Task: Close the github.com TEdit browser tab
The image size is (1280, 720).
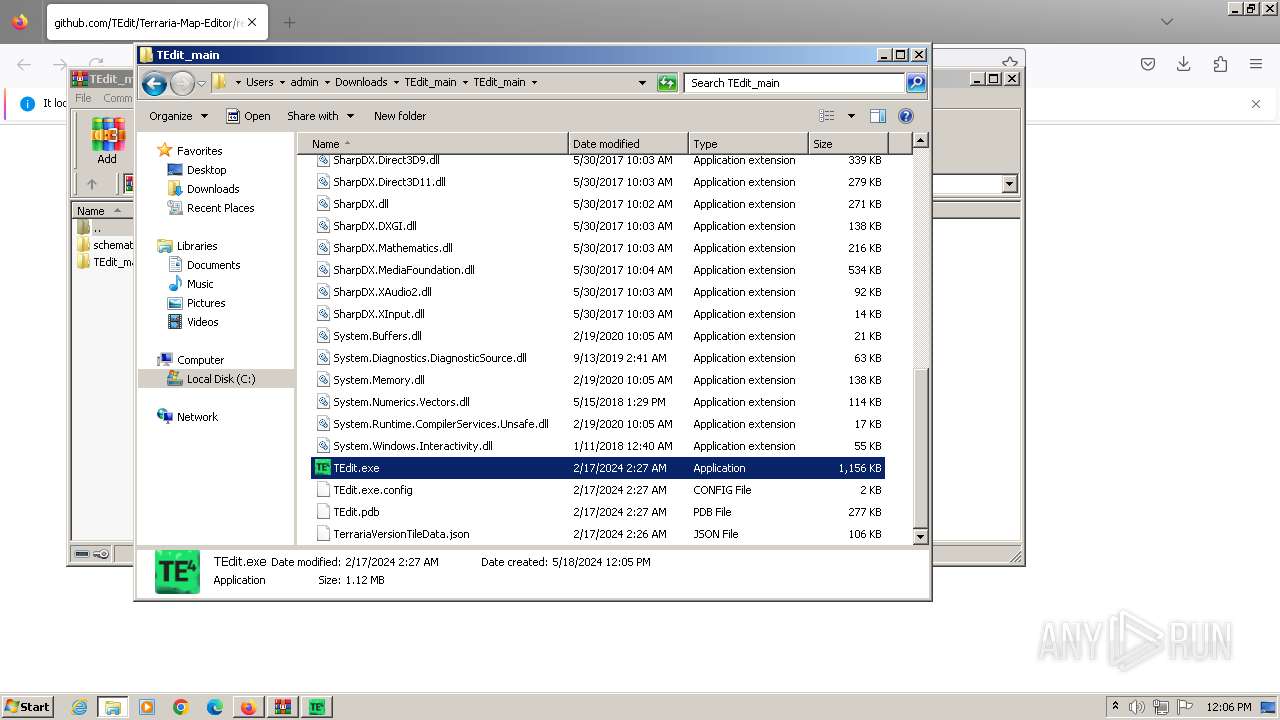Action: [252, 22]
